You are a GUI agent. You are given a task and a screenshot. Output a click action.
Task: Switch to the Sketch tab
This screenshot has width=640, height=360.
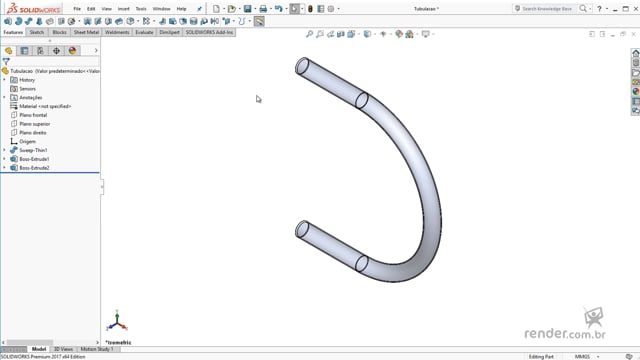(x=37, y=32)
